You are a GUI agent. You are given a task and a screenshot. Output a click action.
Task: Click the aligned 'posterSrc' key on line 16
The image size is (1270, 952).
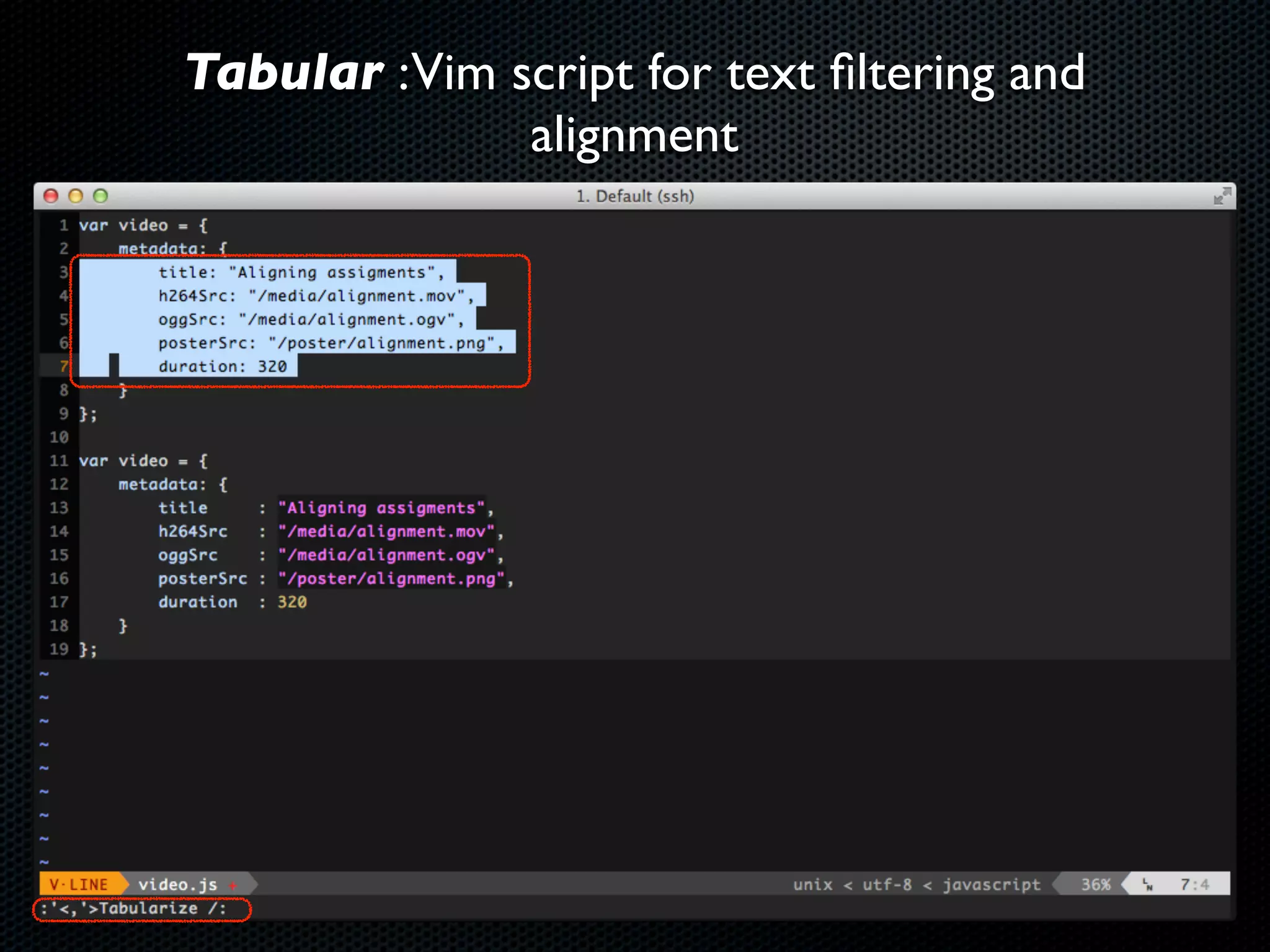[x=202, y=578]
